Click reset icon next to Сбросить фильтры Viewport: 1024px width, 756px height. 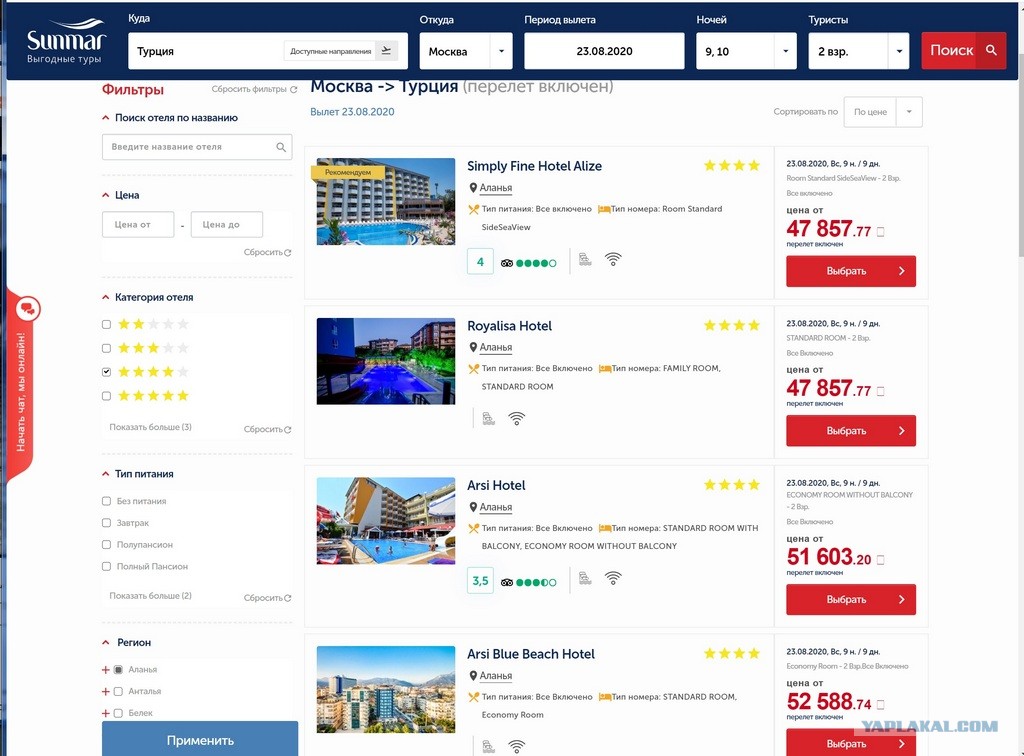coord(293,89)
